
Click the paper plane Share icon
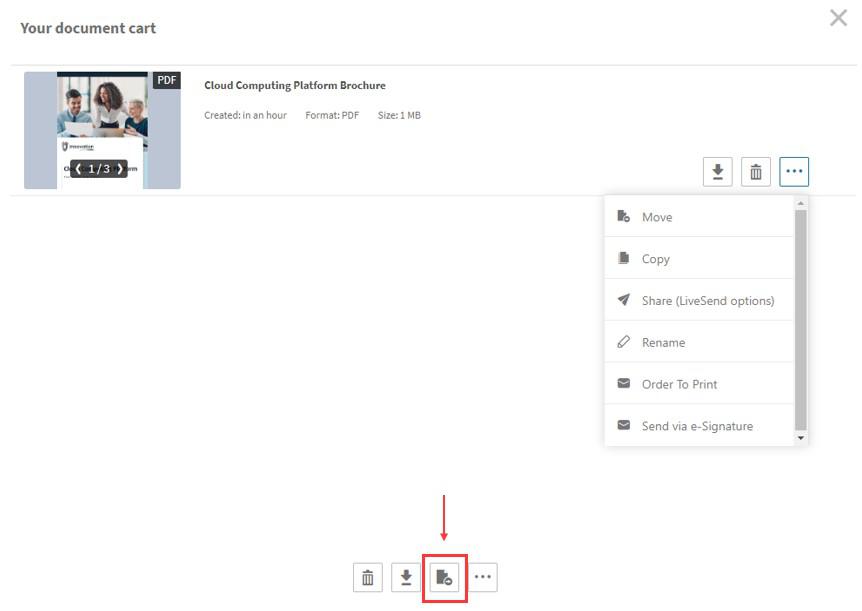(623, 300)
